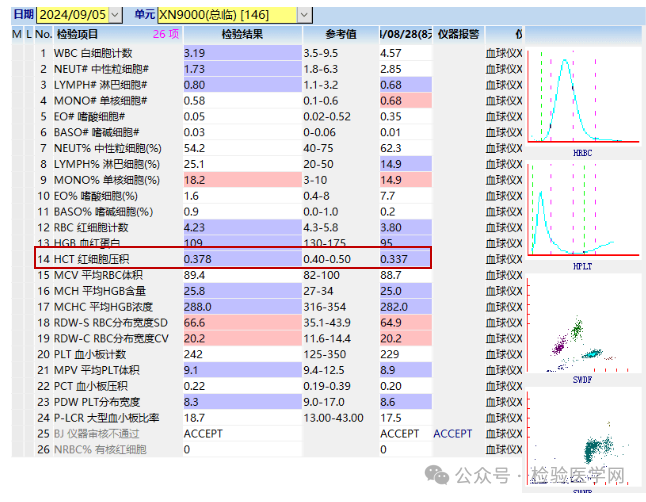Select the HCT 红细胞压积 row

click(x=268, y=259)
